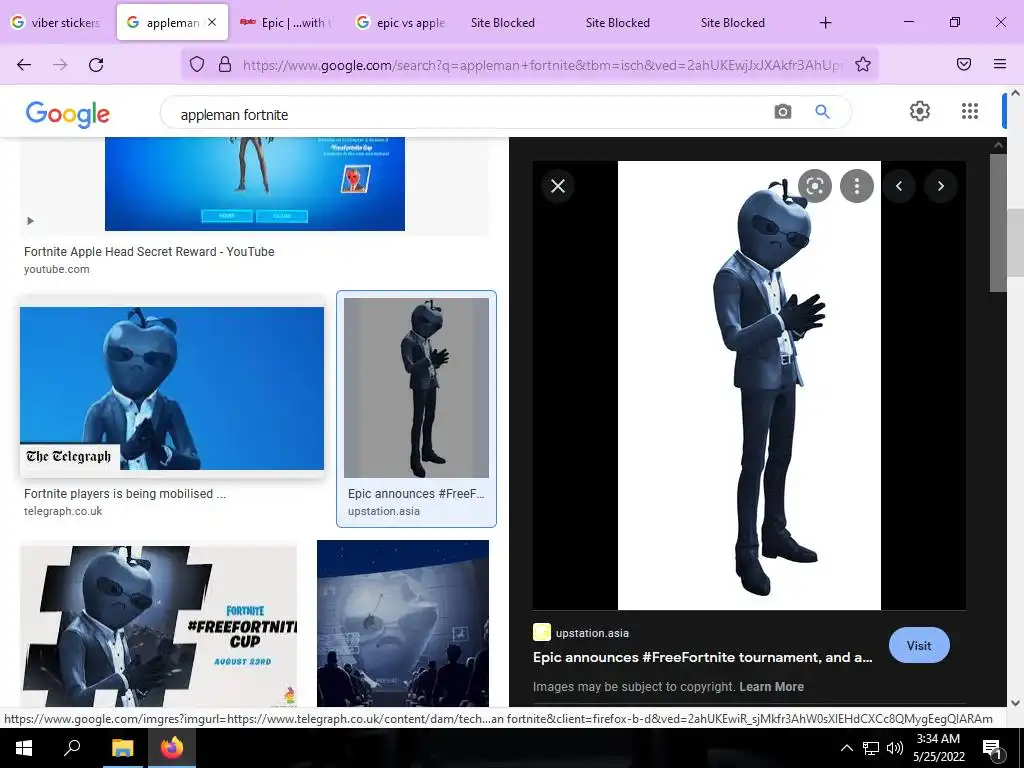This screenshot has height=768, width=1024.
Task: Switch to Epic | ...with tab
Action: (285, 22)
